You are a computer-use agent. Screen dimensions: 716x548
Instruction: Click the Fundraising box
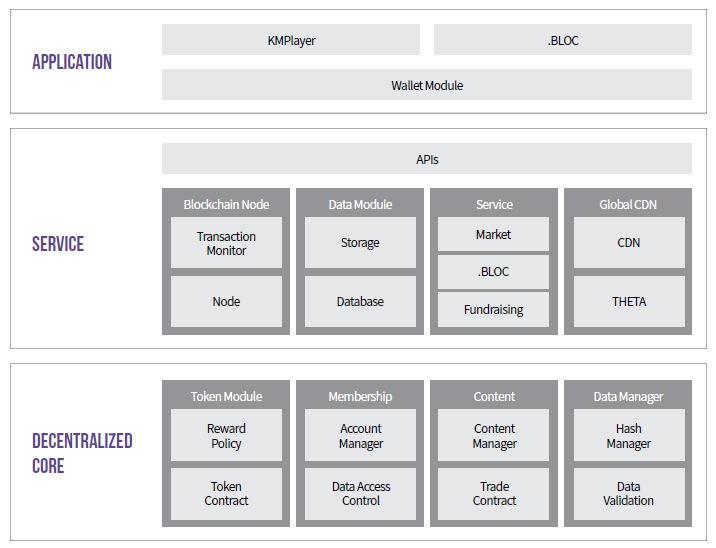pyautogui.click(x=494, y=310)
